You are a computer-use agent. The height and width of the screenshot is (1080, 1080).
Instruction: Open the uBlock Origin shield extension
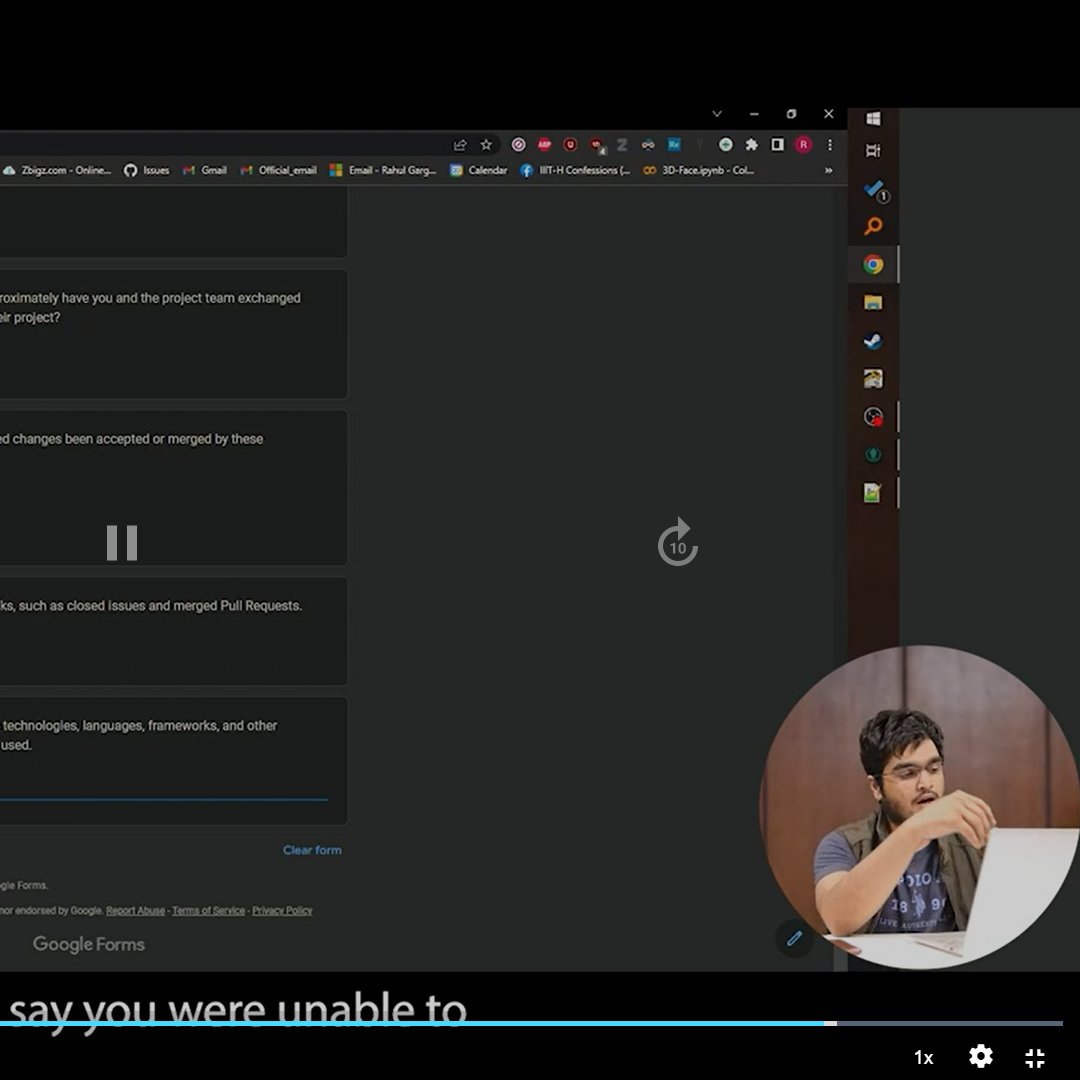tap(570, 145)
